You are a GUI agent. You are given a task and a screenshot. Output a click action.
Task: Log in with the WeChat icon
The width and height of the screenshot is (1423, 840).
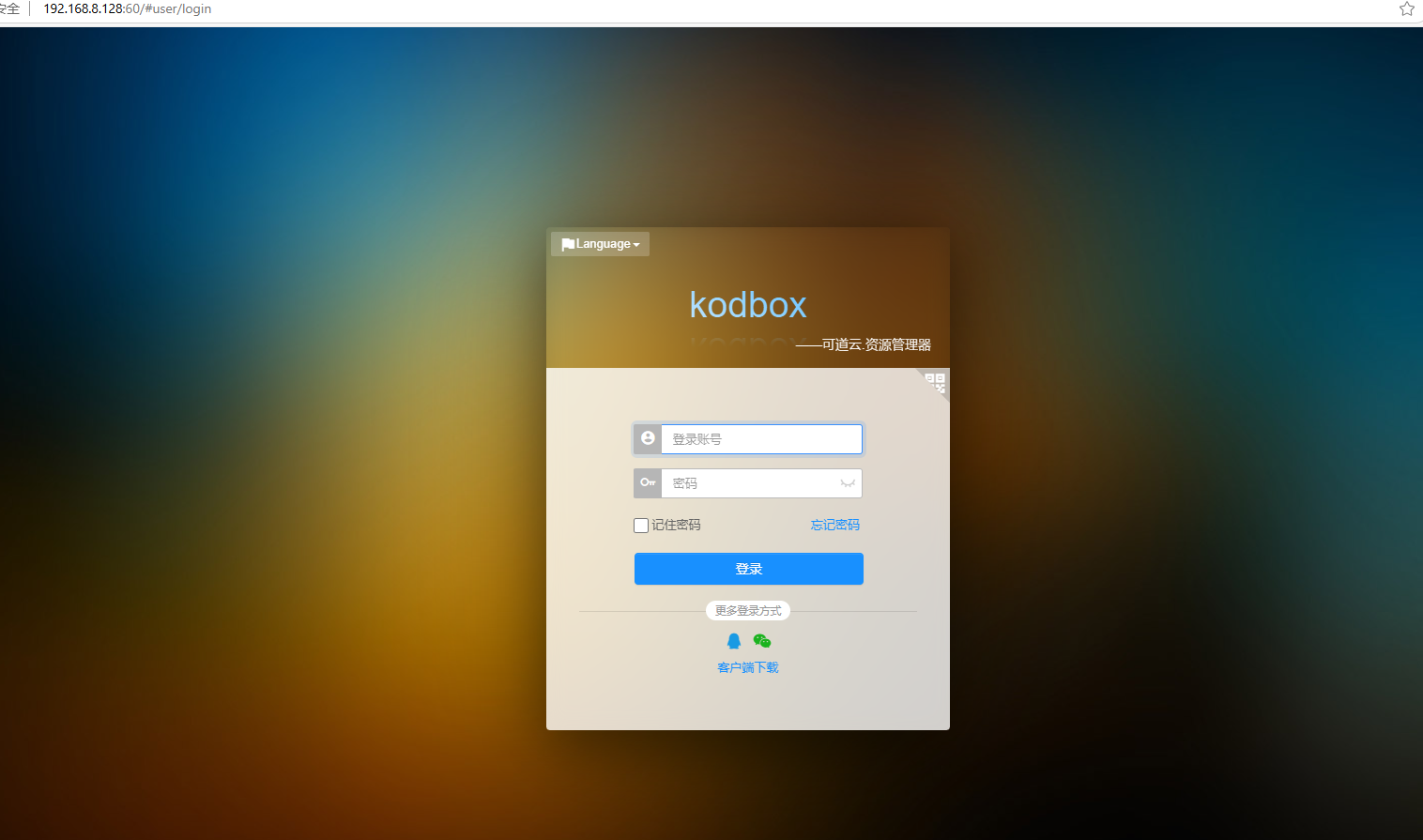[762, 641]
